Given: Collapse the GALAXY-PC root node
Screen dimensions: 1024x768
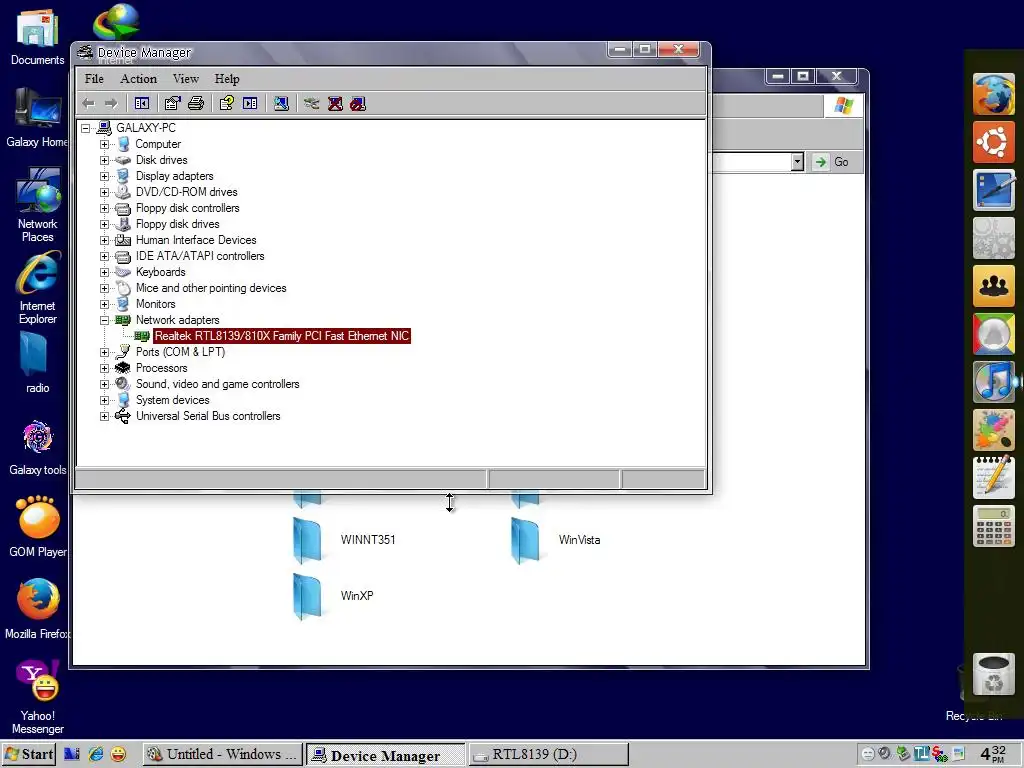Looking at the screenshot, I should pos(86,128).
